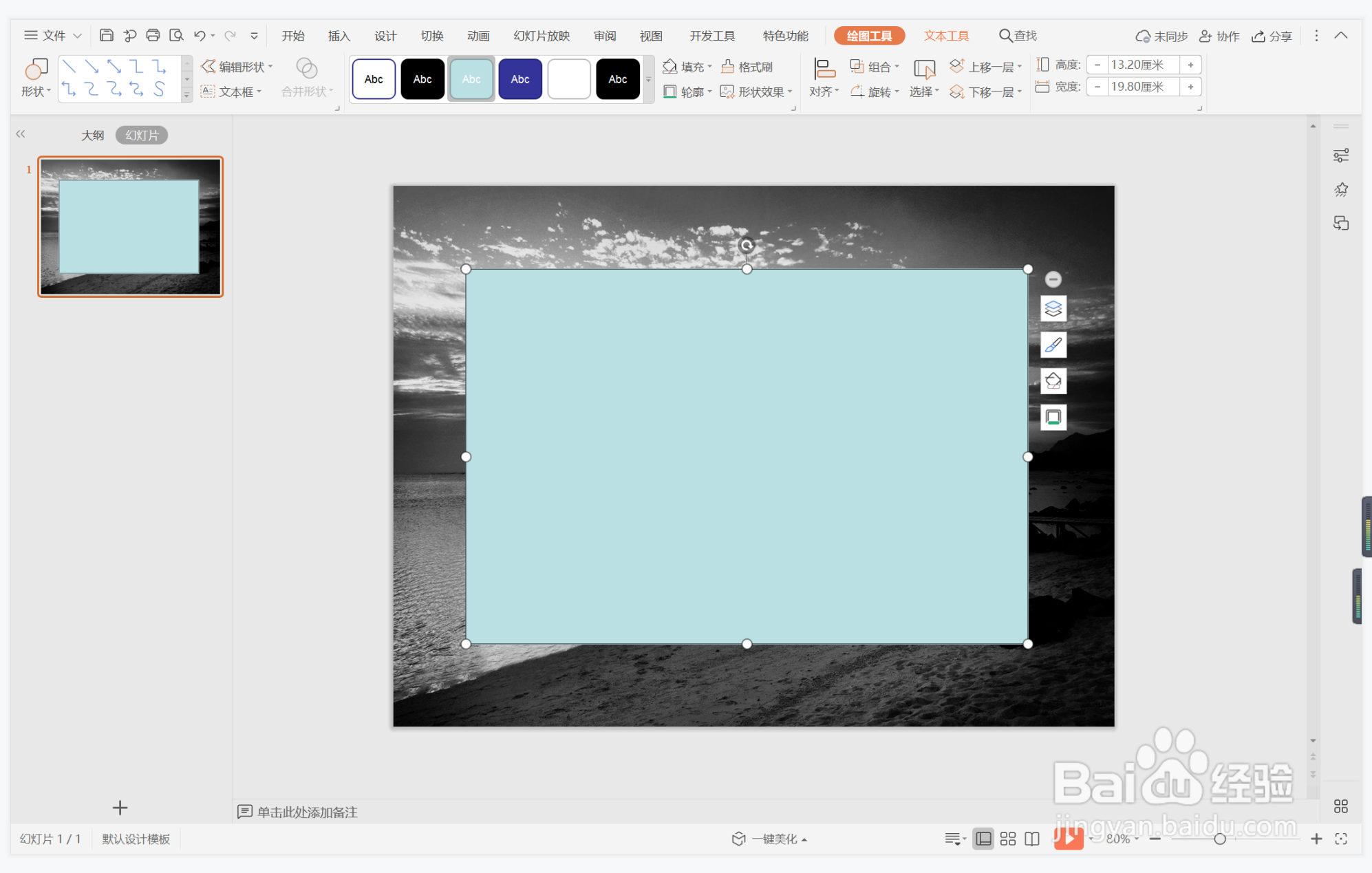Screen dimensions: 1372x873
Task: Switch to the Slides panel view
Action: pos(142,136)
